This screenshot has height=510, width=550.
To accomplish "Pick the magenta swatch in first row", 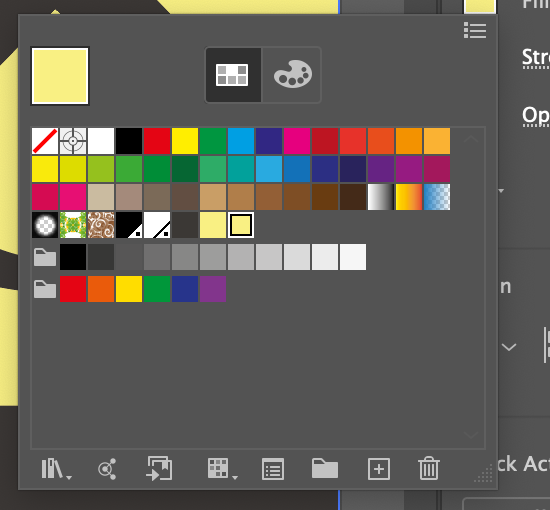I will [297, 141].
